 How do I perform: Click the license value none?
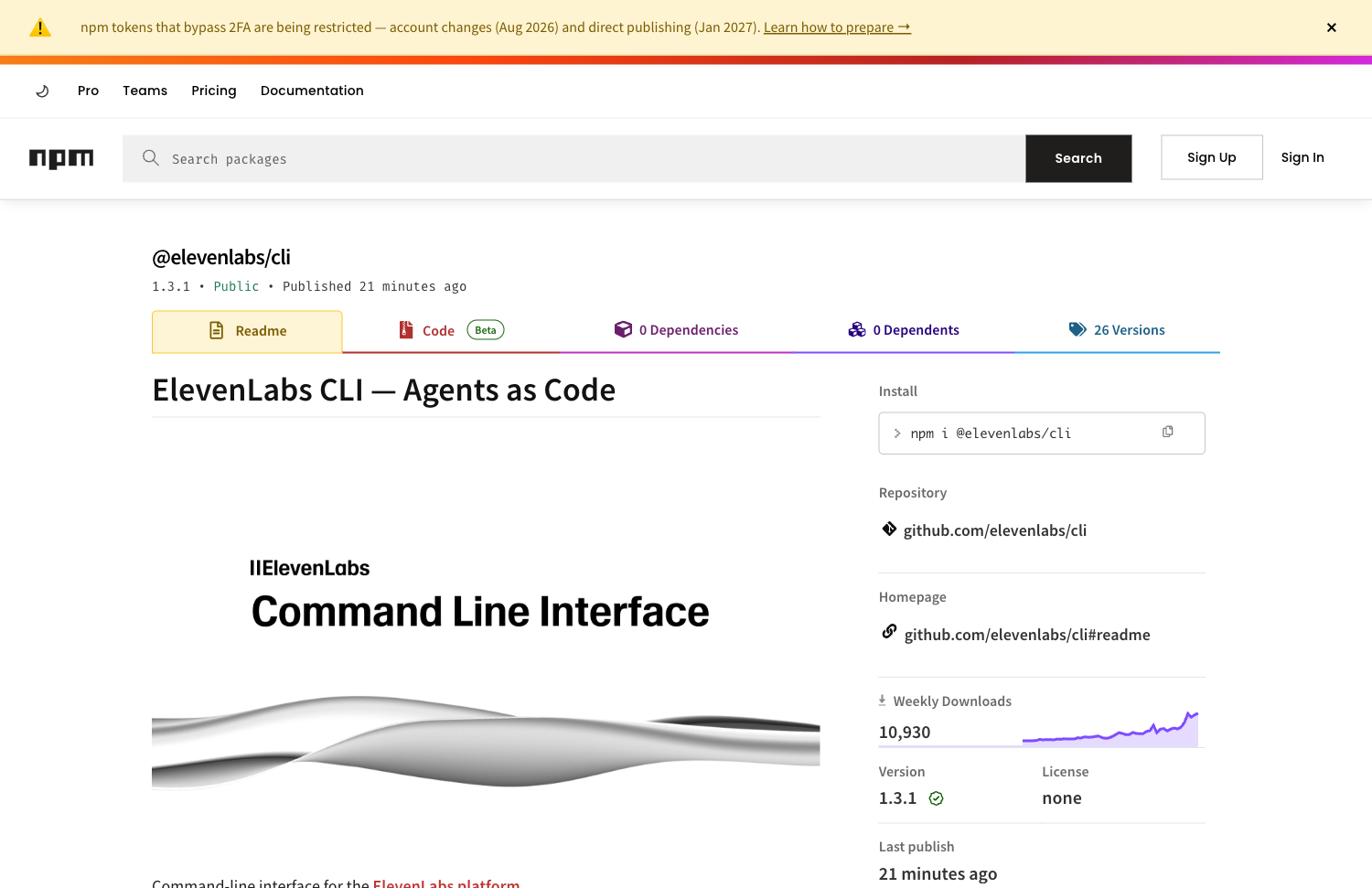point(1062,798)
